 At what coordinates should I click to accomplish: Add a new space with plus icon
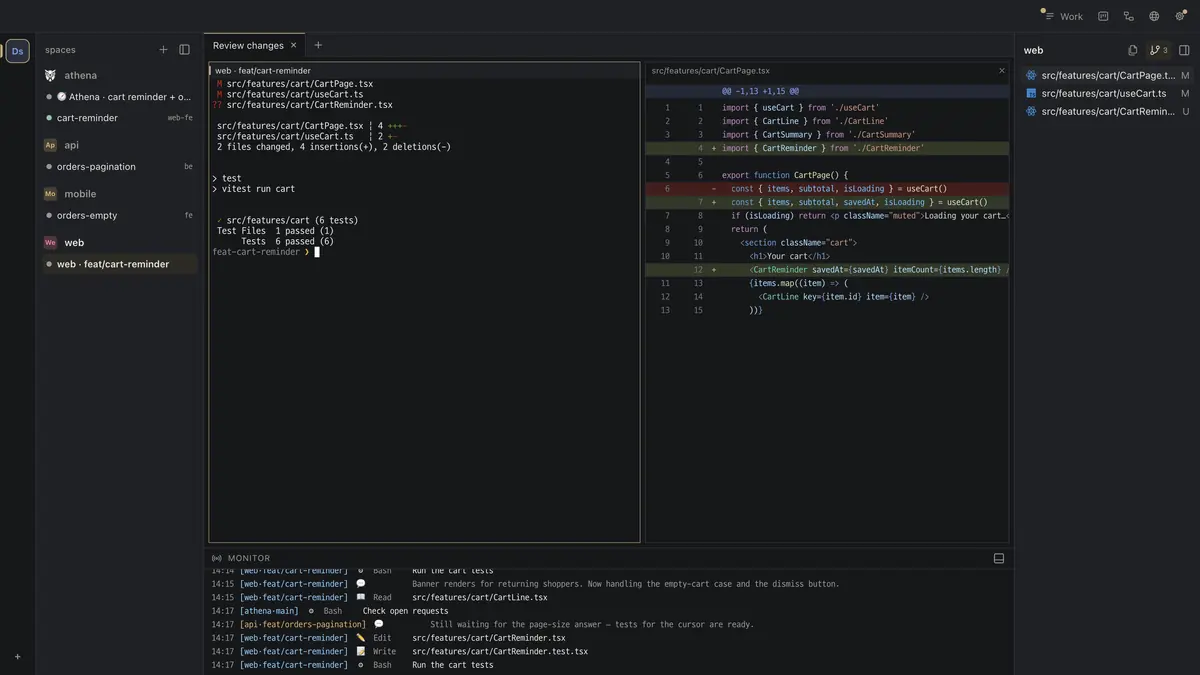point(164,50)
